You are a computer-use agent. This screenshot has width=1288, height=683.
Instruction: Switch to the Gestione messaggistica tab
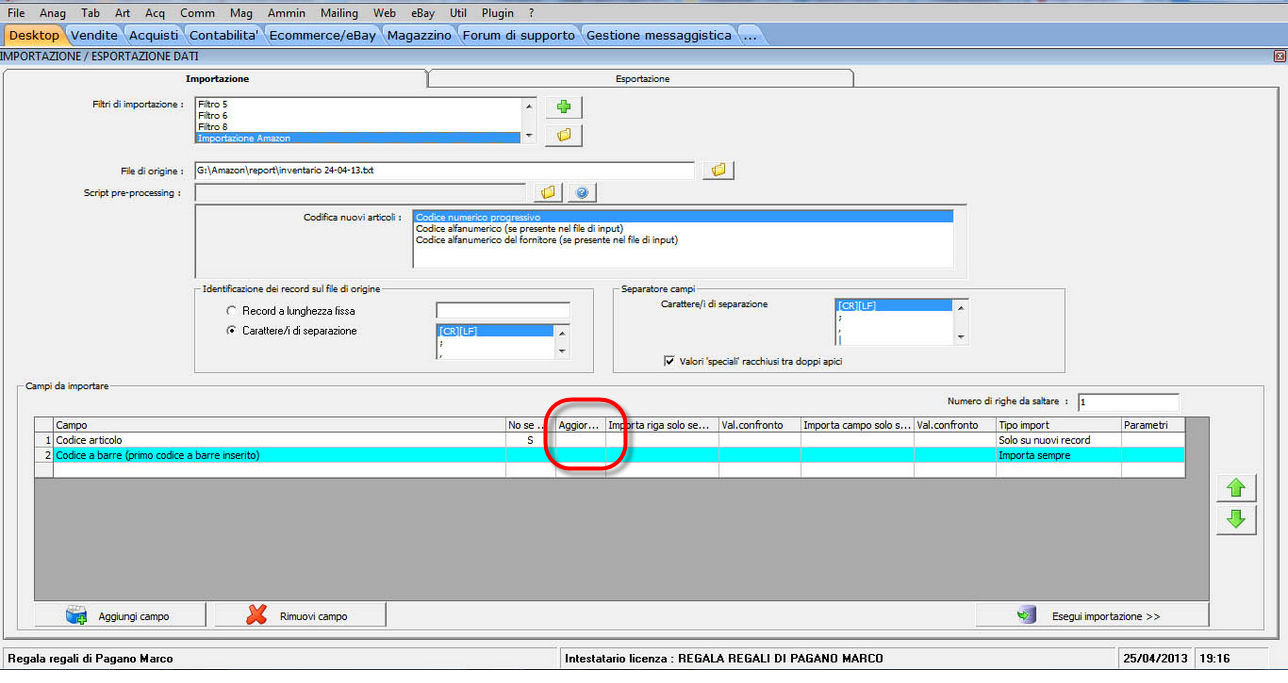point(659,35)
